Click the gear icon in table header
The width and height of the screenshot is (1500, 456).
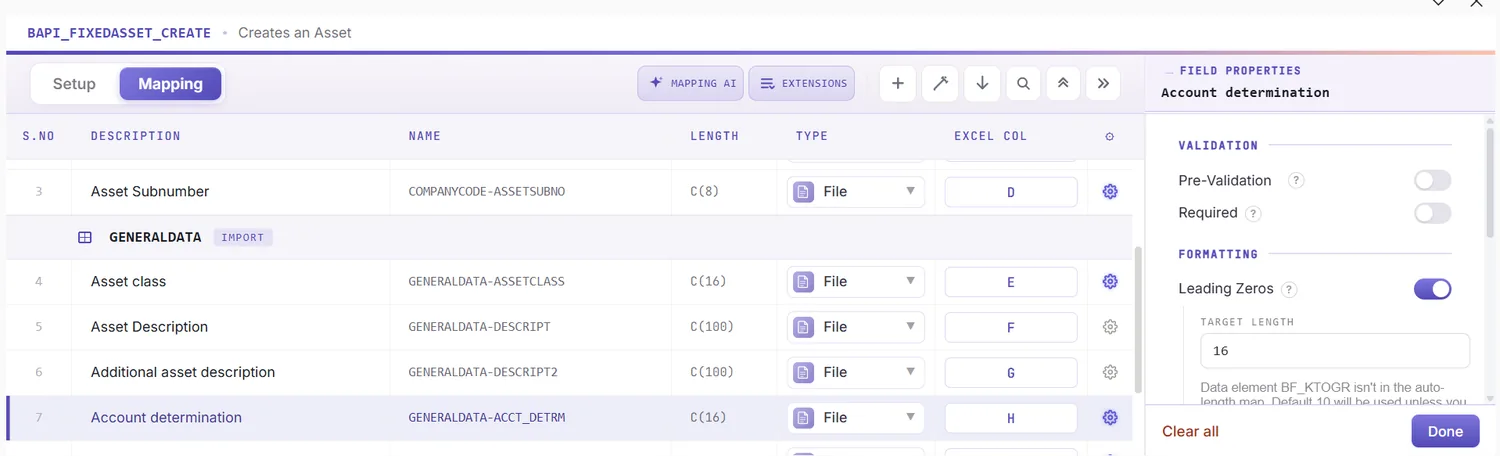[1110, 136]
